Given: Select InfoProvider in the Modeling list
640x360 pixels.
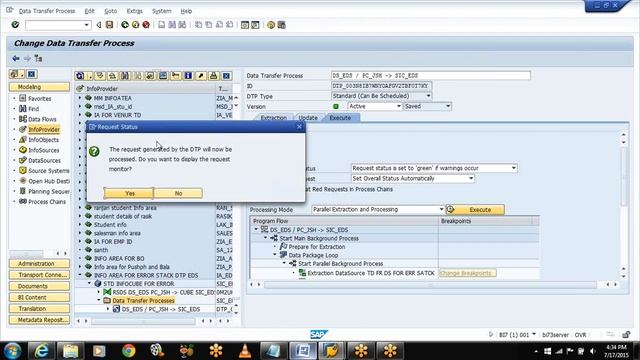Looking at the screenshot, I should tap(44, 129).
